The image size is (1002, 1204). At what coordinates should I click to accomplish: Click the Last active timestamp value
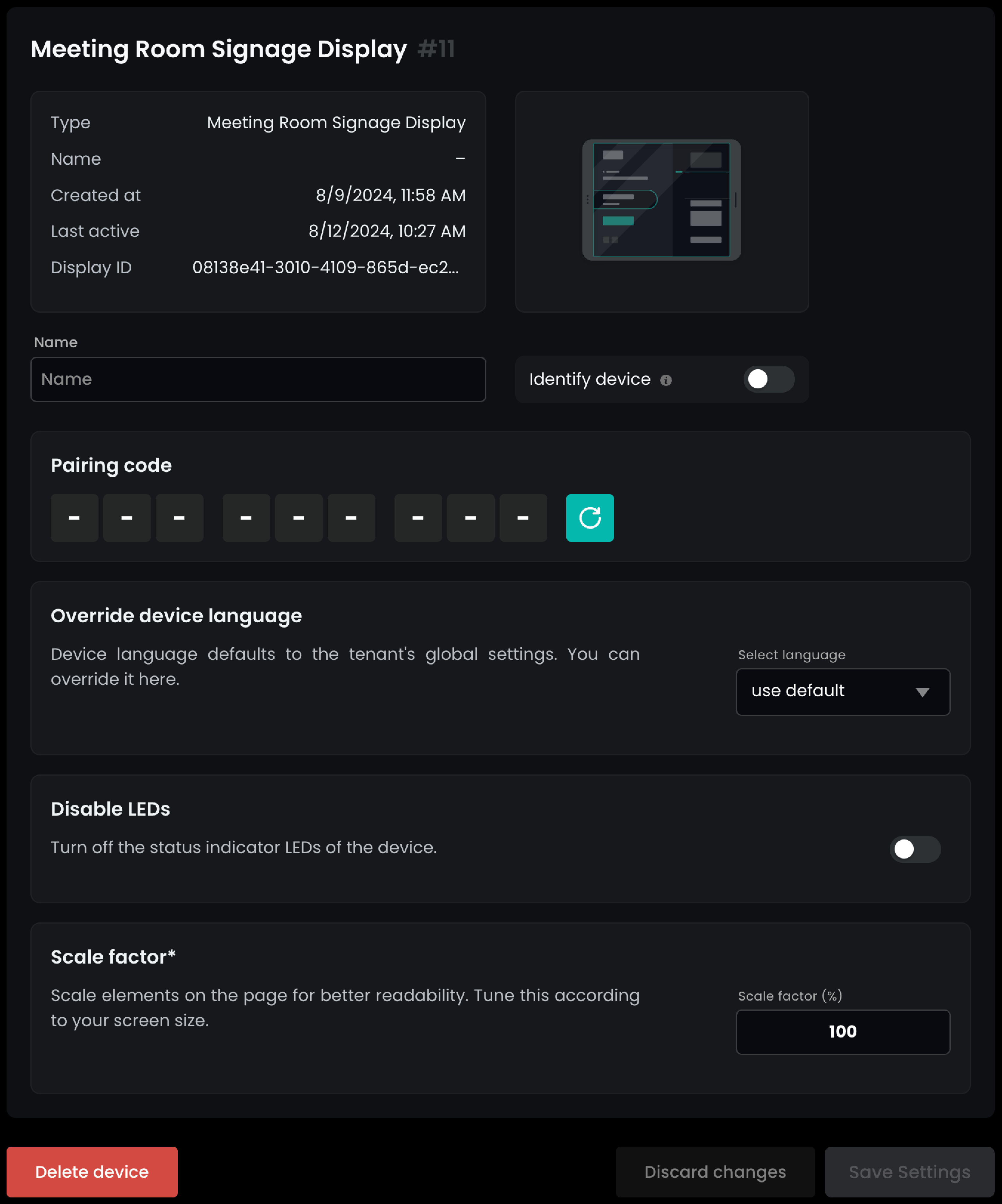387,231
